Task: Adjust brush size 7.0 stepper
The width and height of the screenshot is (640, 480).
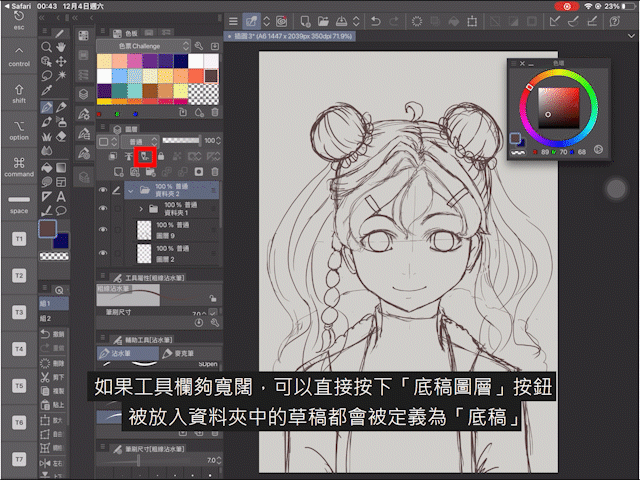Action: tap(219, 460)
